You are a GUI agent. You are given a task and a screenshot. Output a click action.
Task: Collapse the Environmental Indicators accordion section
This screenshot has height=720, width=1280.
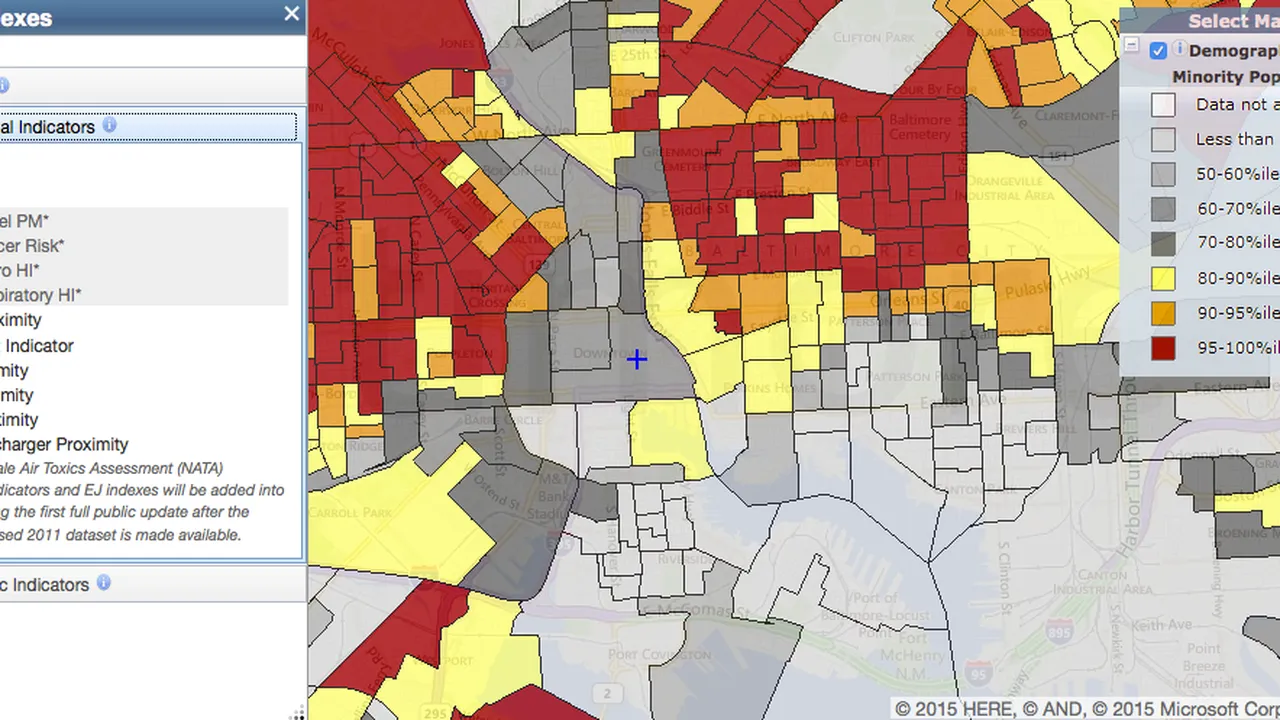48,127
